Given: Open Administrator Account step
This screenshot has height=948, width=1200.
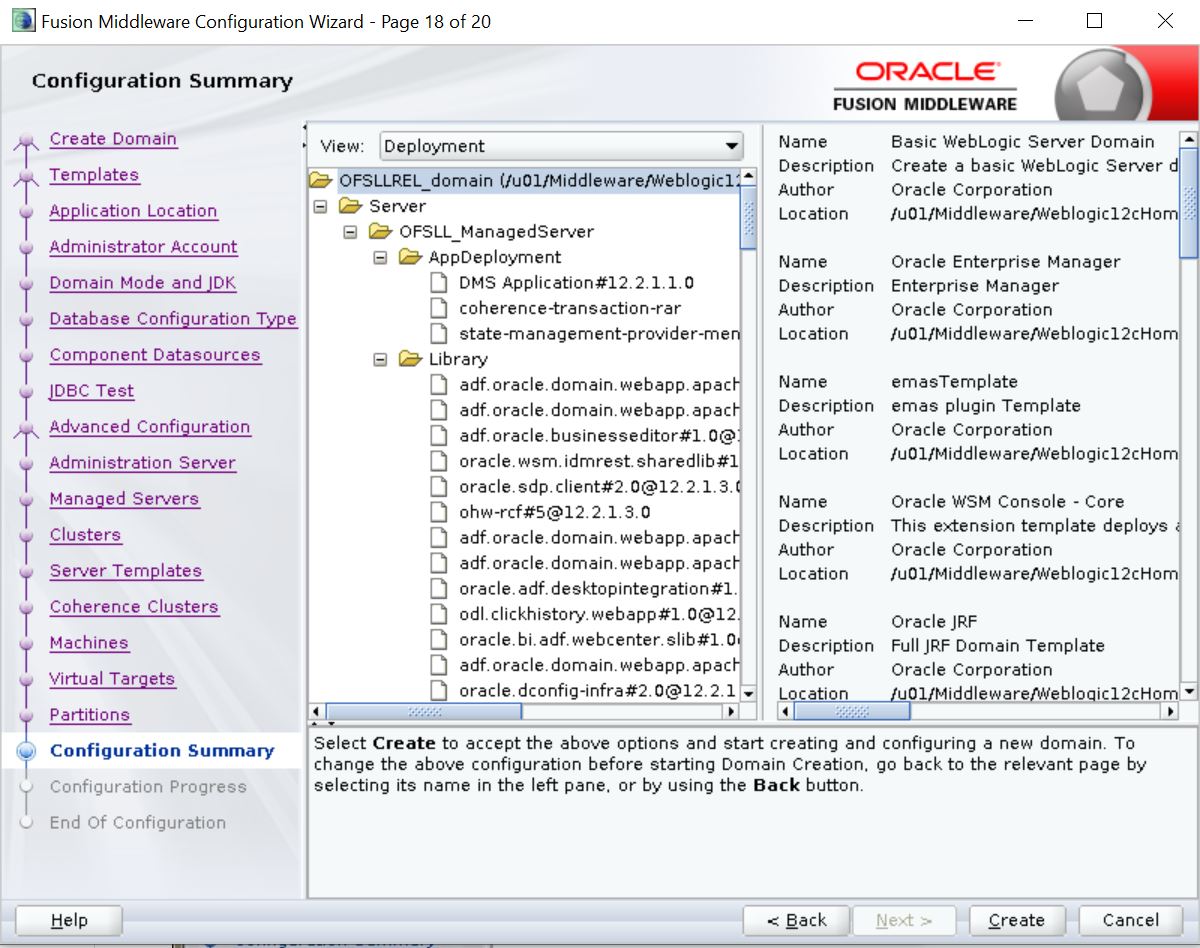Looking at the screenshot, I should (143, 247).
